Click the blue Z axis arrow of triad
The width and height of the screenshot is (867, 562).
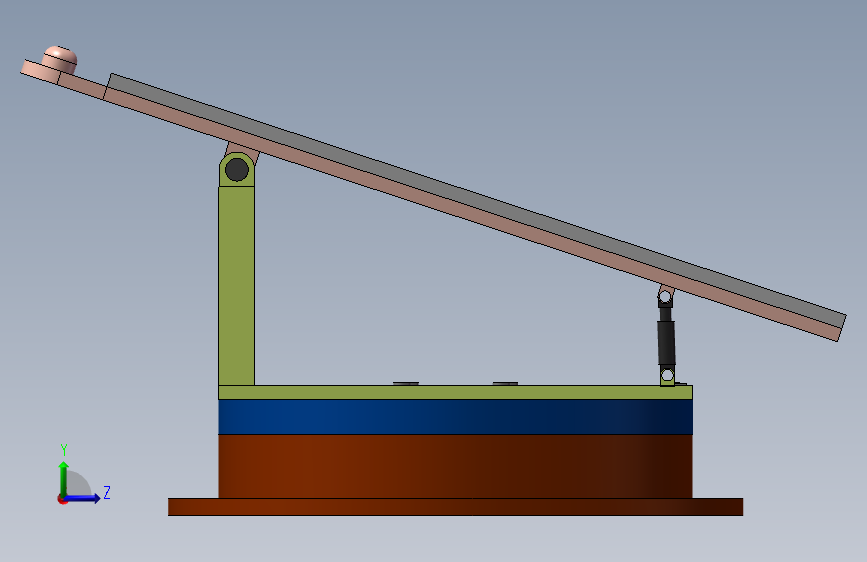(83, 498)
